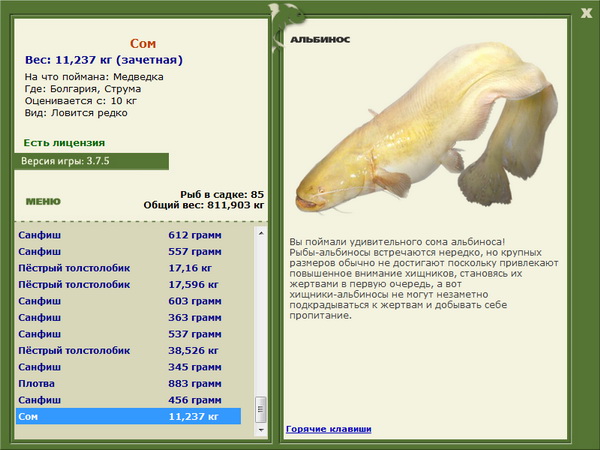Click the fish list scrollbar thumb
600x450 pixels.
261,409
